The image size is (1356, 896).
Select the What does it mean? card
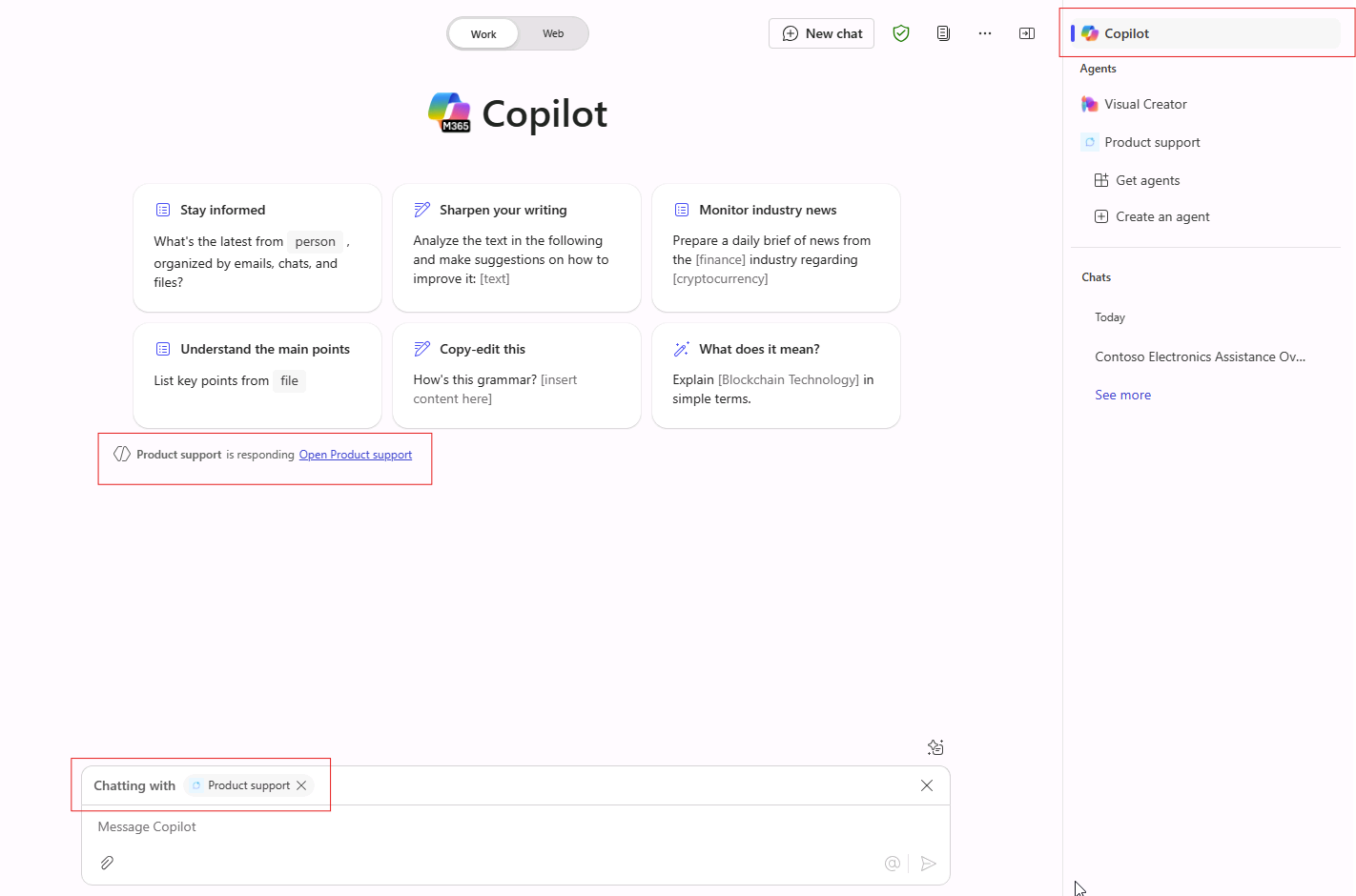click(x=776, y=376)
